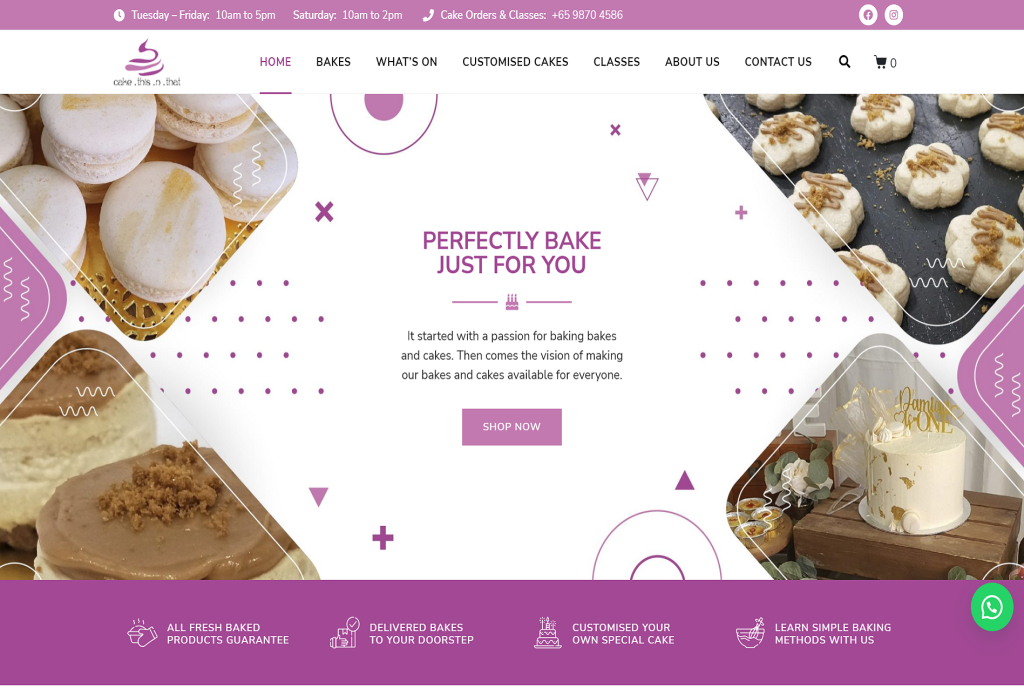Open the What's On menu
The image size is (1024, 696).
(x=406, y=62)
